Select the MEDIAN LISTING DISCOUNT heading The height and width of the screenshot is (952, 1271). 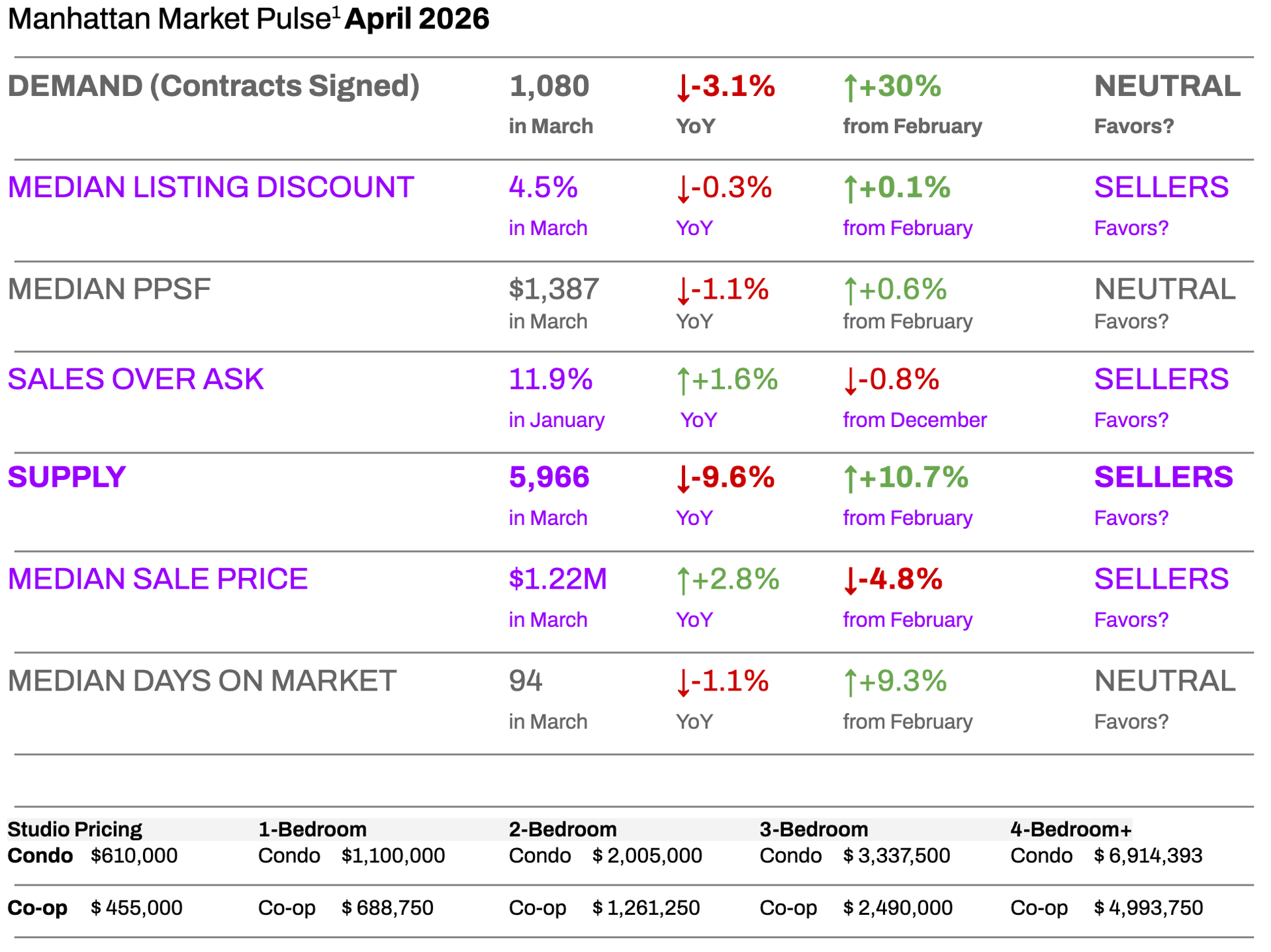[x=211, y=187]
